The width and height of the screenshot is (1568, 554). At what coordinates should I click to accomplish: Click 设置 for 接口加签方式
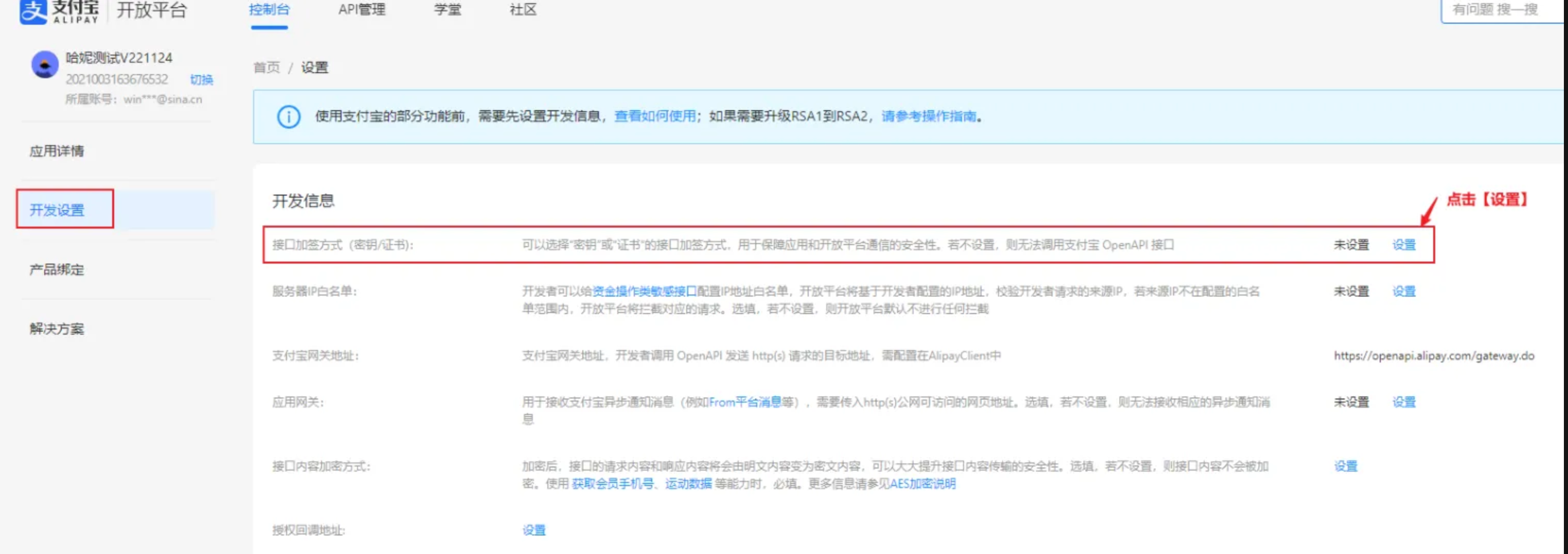tap(1404, 245)
